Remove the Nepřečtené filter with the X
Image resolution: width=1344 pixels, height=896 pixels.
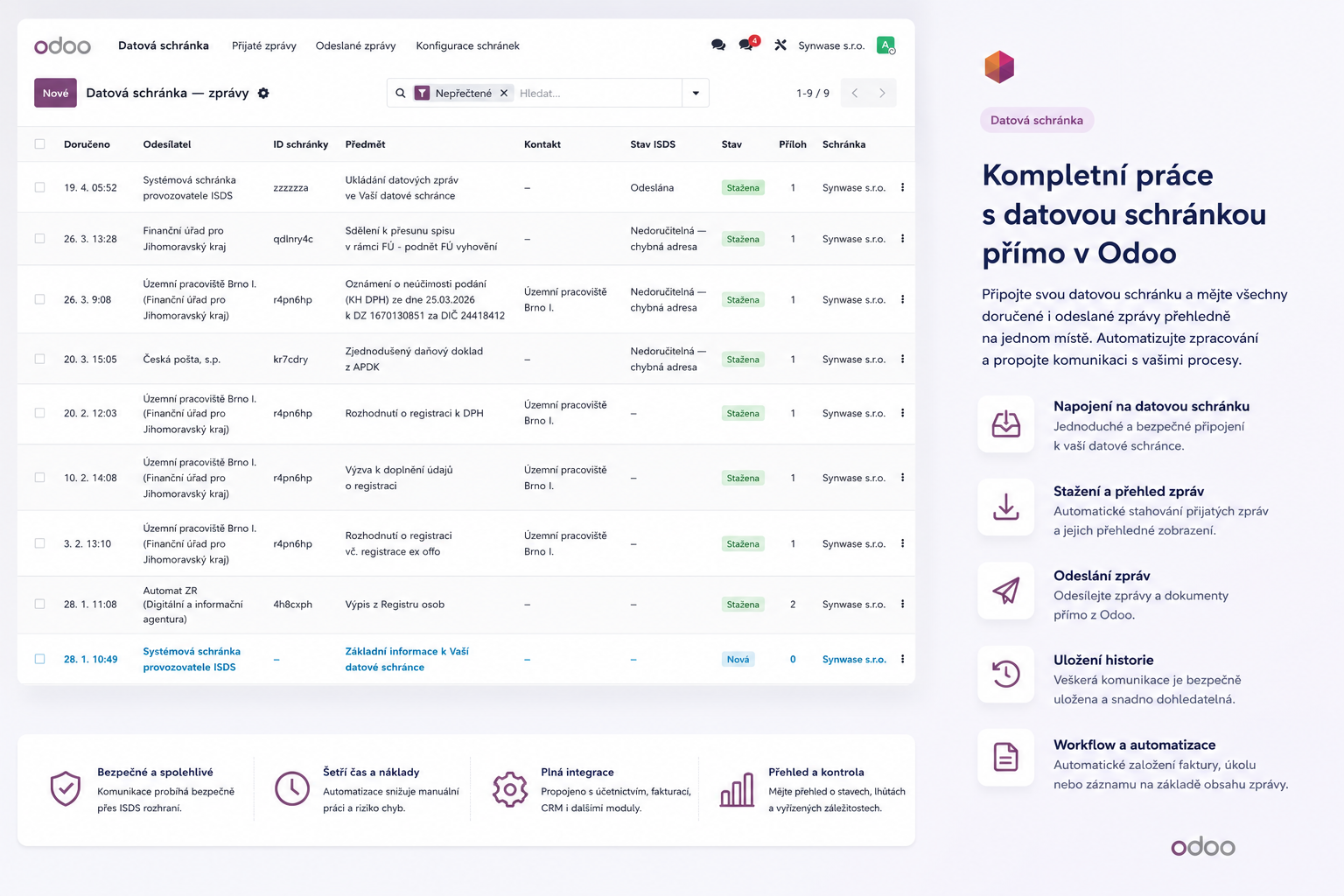click(x=504, y=93)
